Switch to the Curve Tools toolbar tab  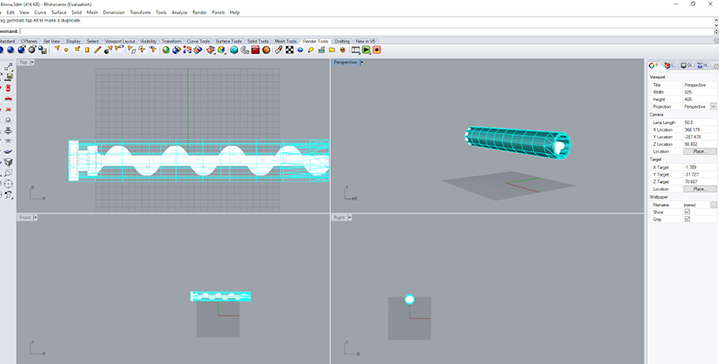coord(198,41)
